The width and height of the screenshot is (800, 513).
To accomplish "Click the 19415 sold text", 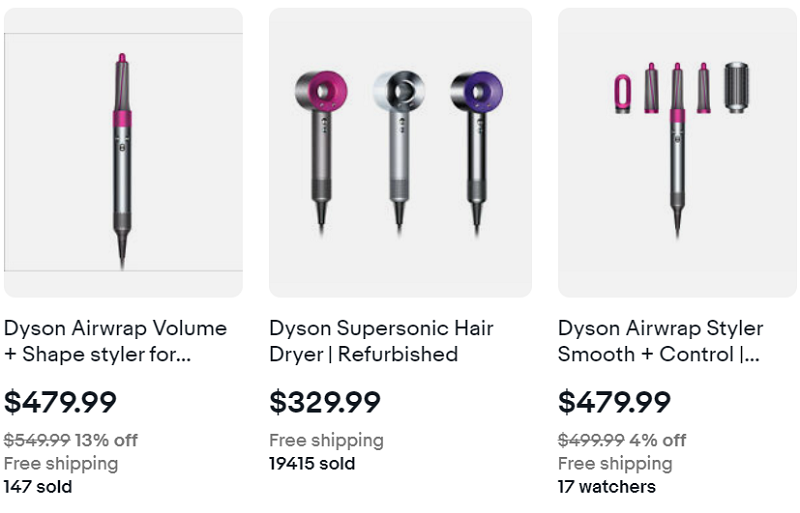I will coord(312,464).
